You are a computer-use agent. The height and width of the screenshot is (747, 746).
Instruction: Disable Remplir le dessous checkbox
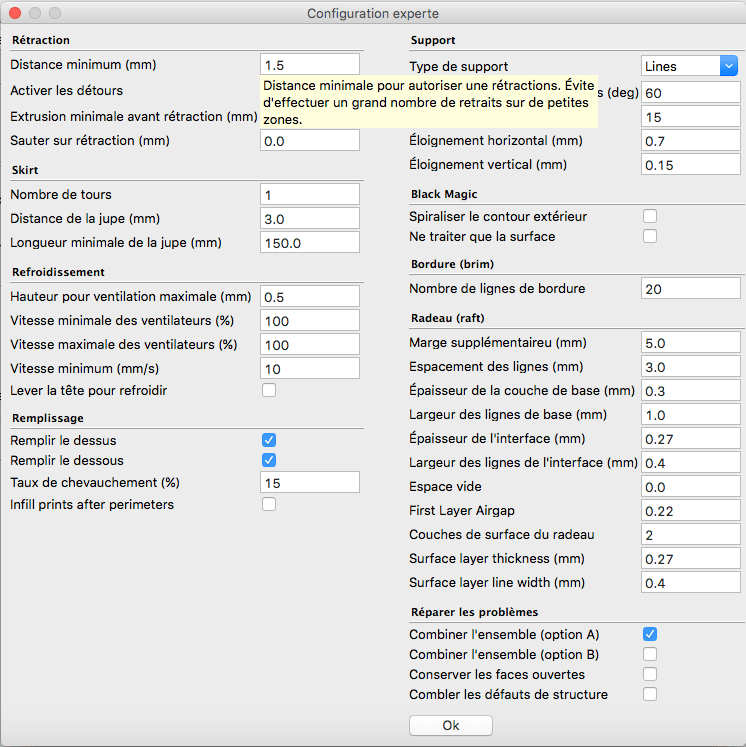click(x=269, y=460)
